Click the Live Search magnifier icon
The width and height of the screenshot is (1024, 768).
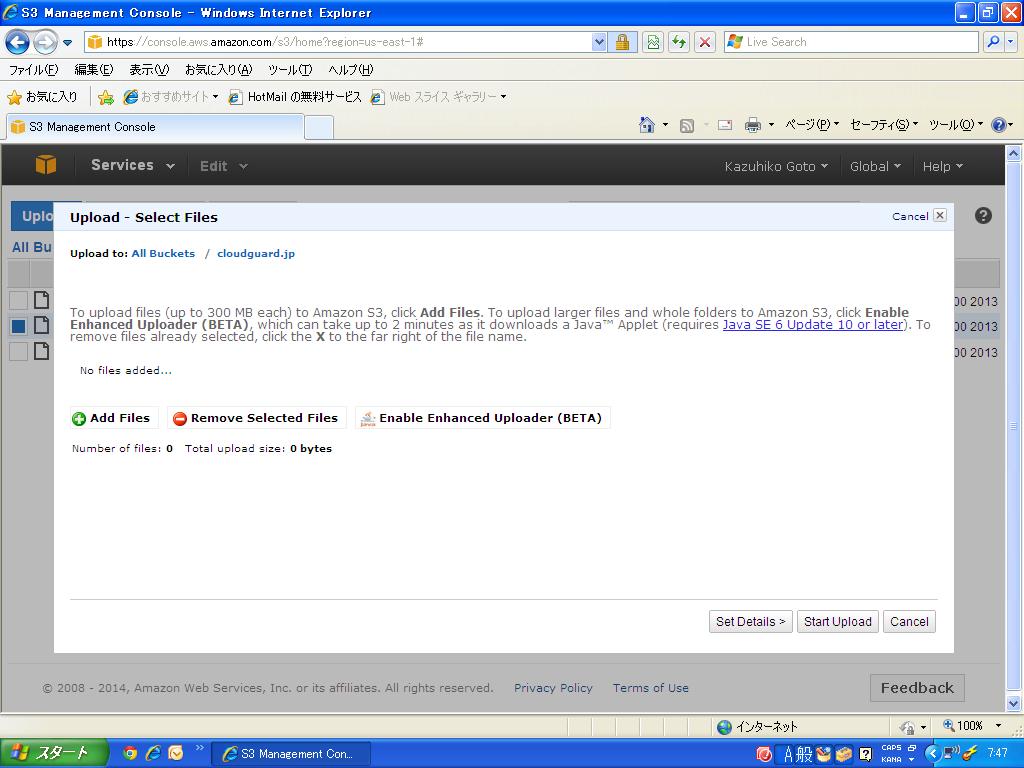[x=993, y=42]
